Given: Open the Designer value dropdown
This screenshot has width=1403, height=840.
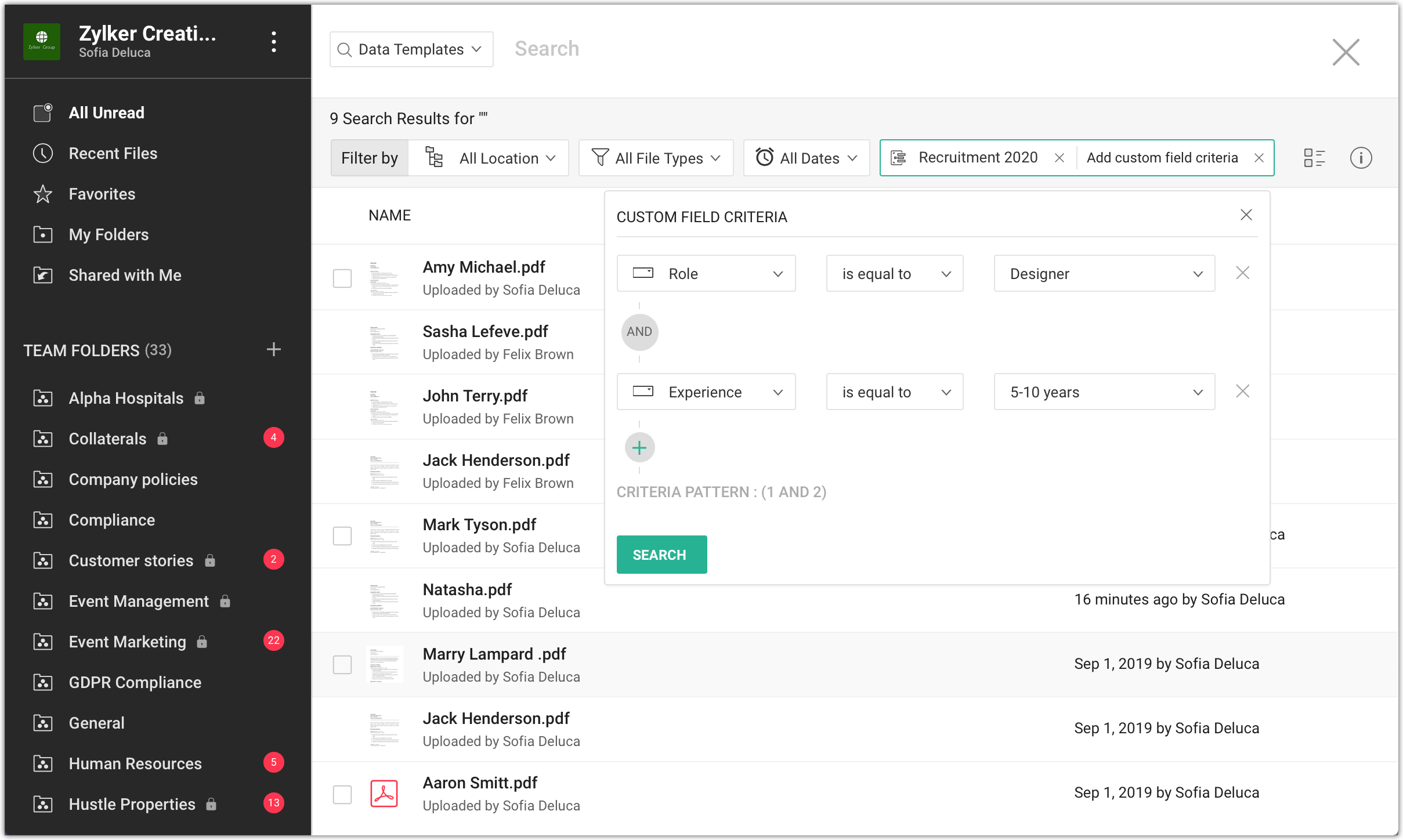Looking at the screenshot, I should 1104,274.
